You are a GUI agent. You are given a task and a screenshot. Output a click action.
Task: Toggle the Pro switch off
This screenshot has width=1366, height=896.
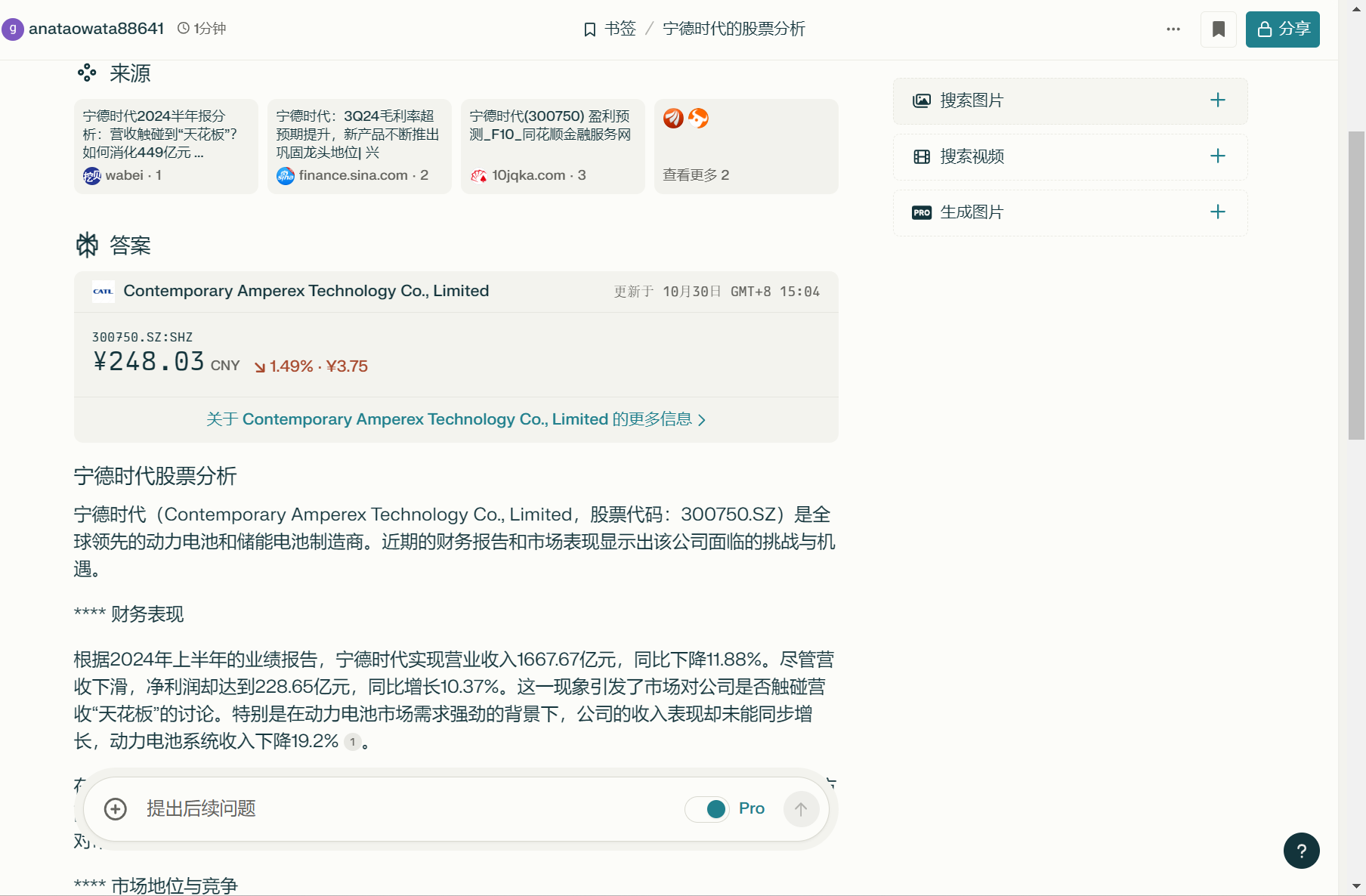(x=707, y=809)
